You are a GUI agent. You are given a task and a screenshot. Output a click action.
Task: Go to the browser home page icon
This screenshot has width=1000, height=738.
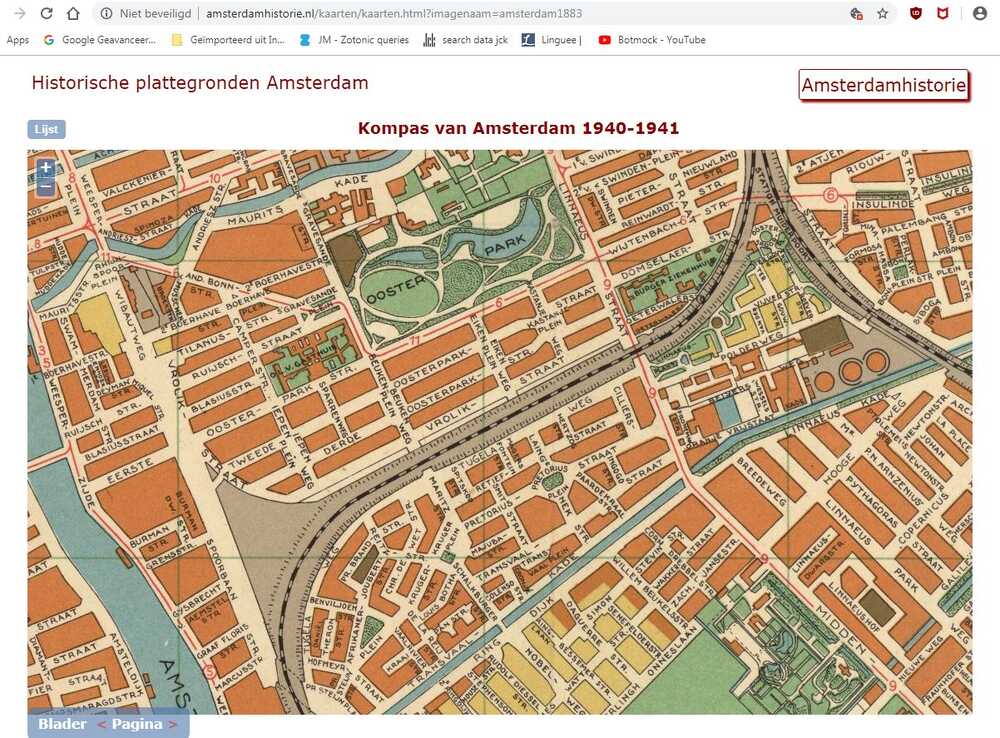point(73,13)
